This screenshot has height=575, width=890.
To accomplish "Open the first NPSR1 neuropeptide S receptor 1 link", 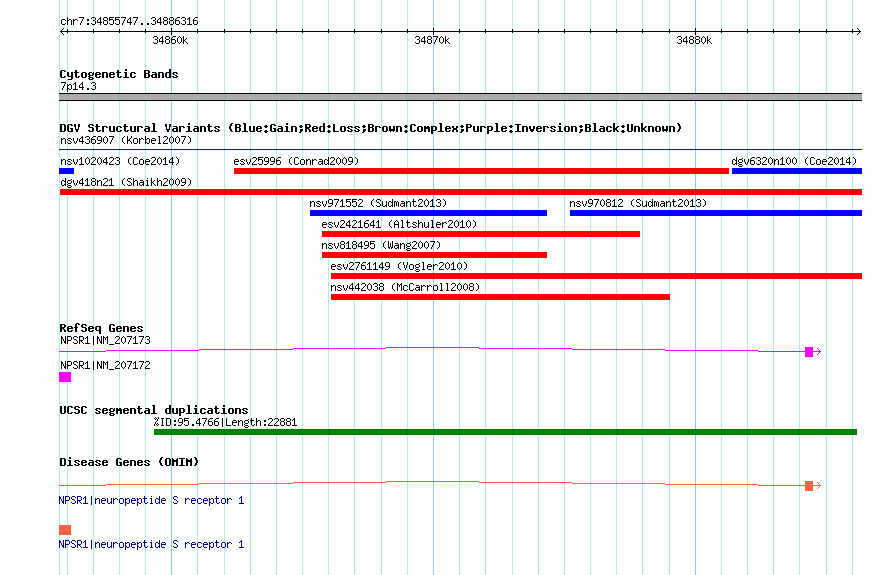I will pos(152,500).
